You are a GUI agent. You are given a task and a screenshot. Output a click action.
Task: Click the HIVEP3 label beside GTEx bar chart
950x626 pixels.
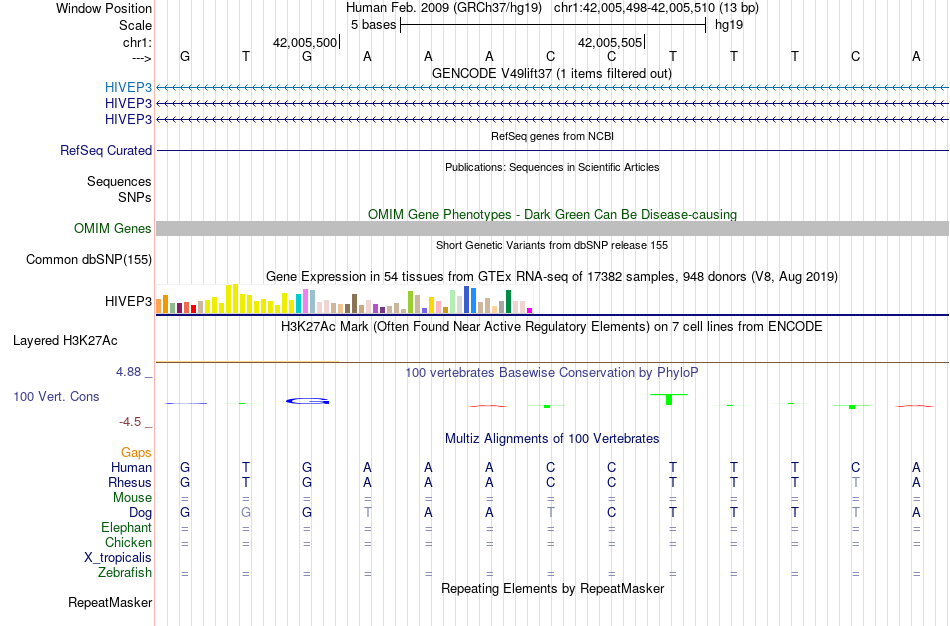pyautogui.click(x=128, y=301)
